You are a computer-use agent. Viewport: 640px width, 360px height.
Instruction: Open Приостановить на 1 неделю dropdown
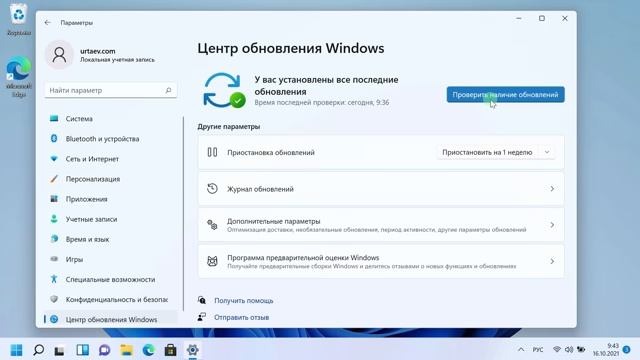(x=496, y=152)
